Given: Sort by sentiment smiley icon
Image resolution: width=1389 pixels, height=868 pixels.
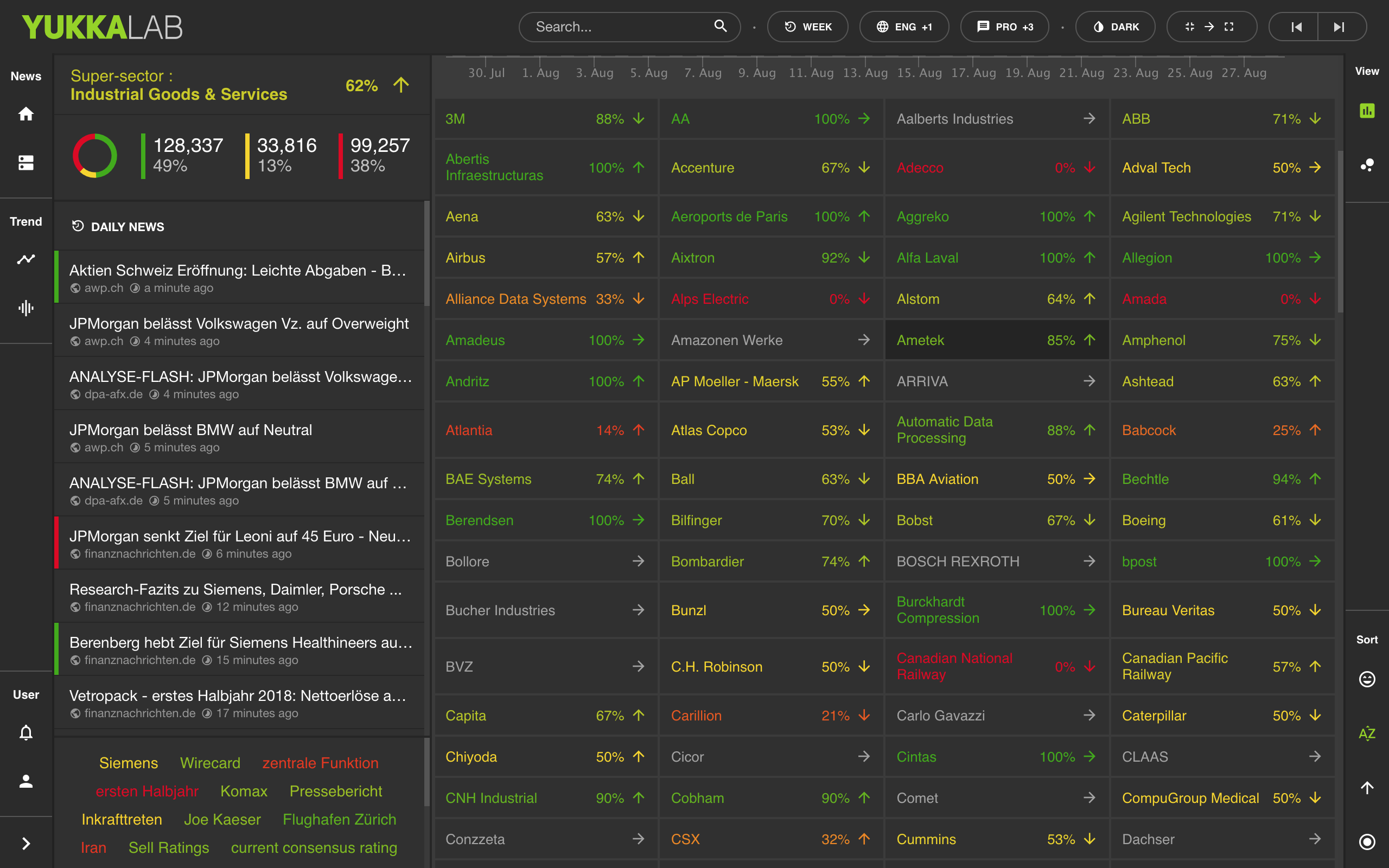Looking at the screenshot, I should (1367, 679).
